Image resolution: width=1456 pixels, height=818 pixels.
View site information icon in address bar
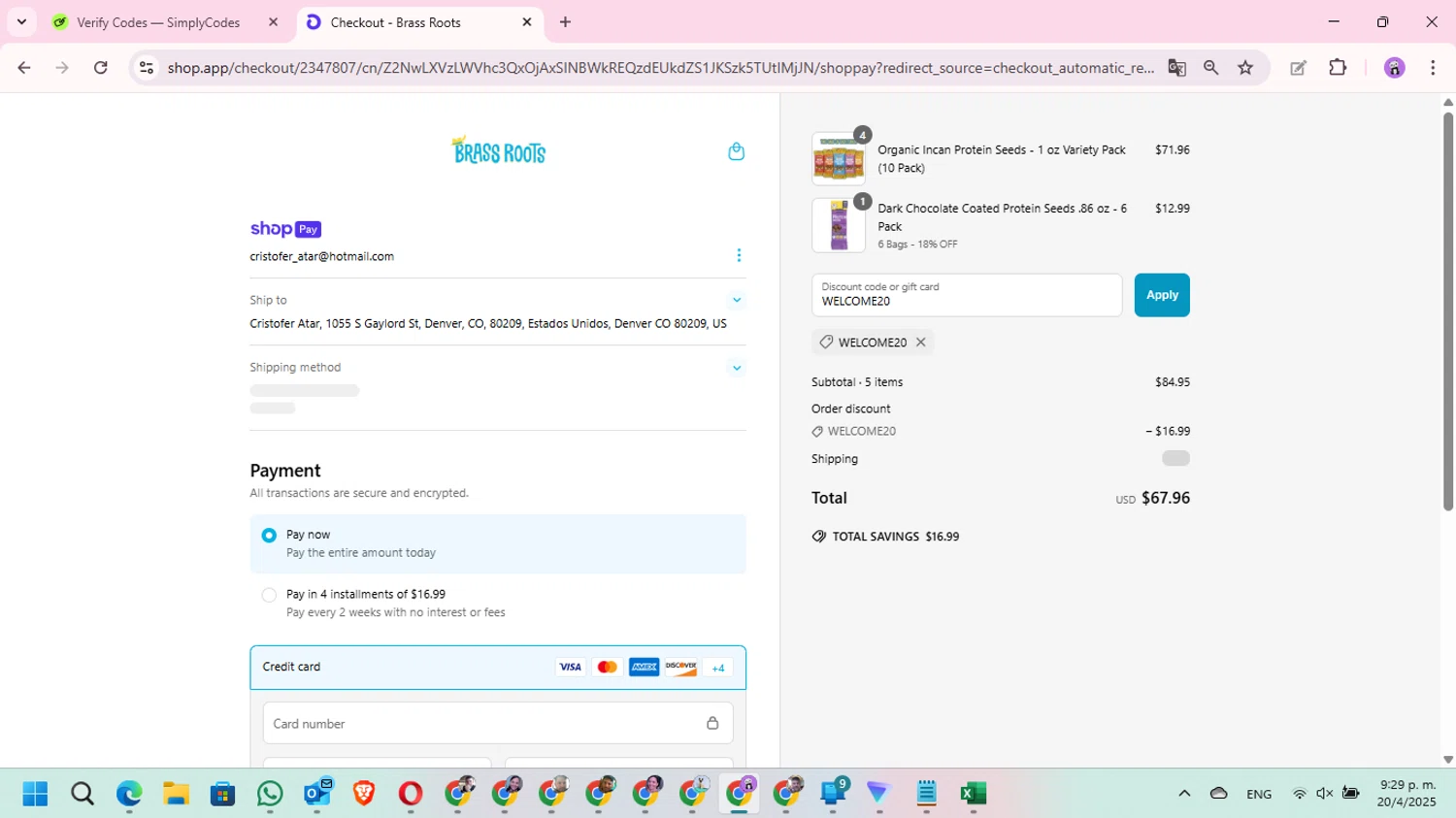[147, 68]
